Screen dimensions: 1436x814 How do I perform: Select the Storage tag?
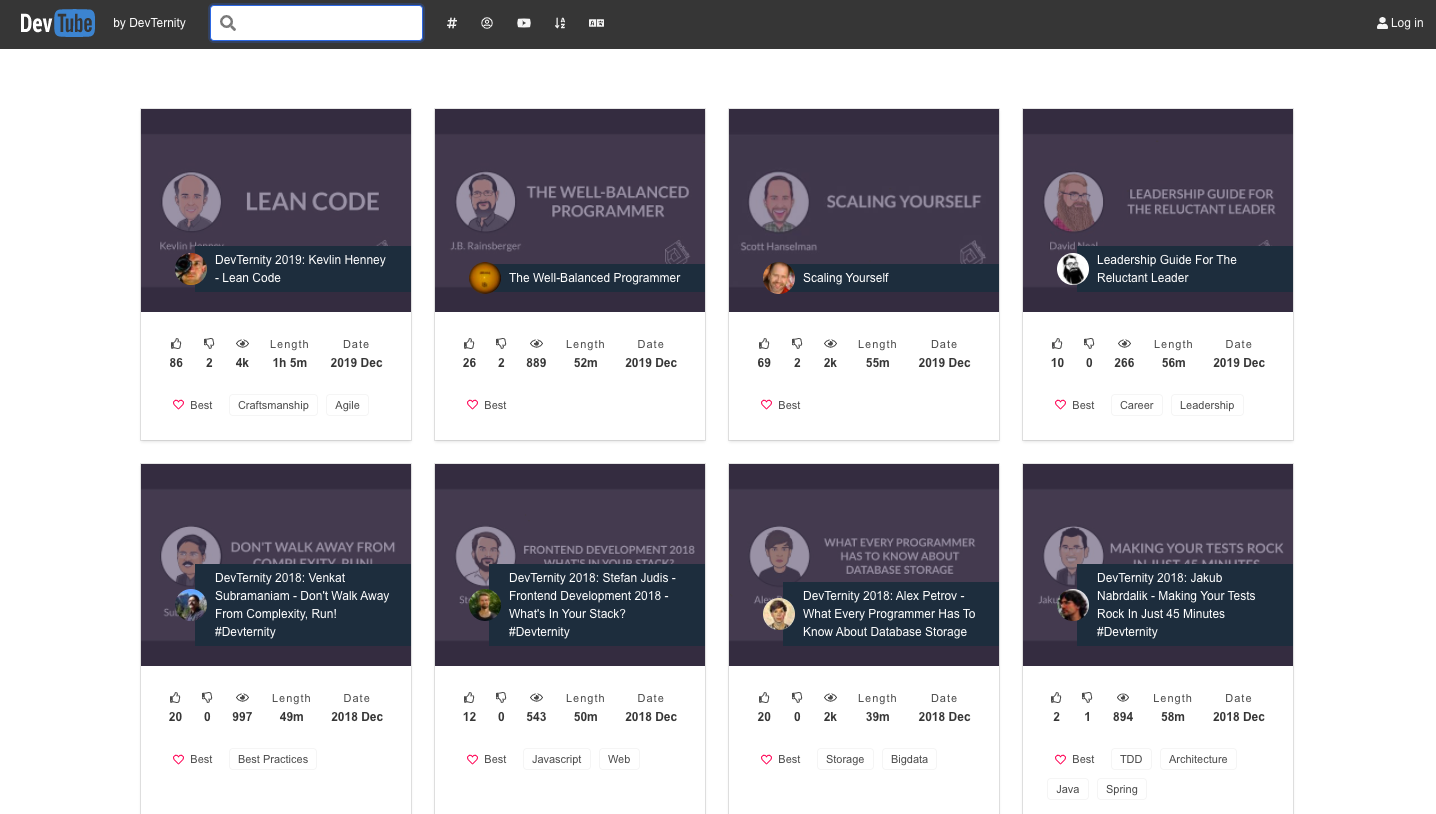pos(845,759)
